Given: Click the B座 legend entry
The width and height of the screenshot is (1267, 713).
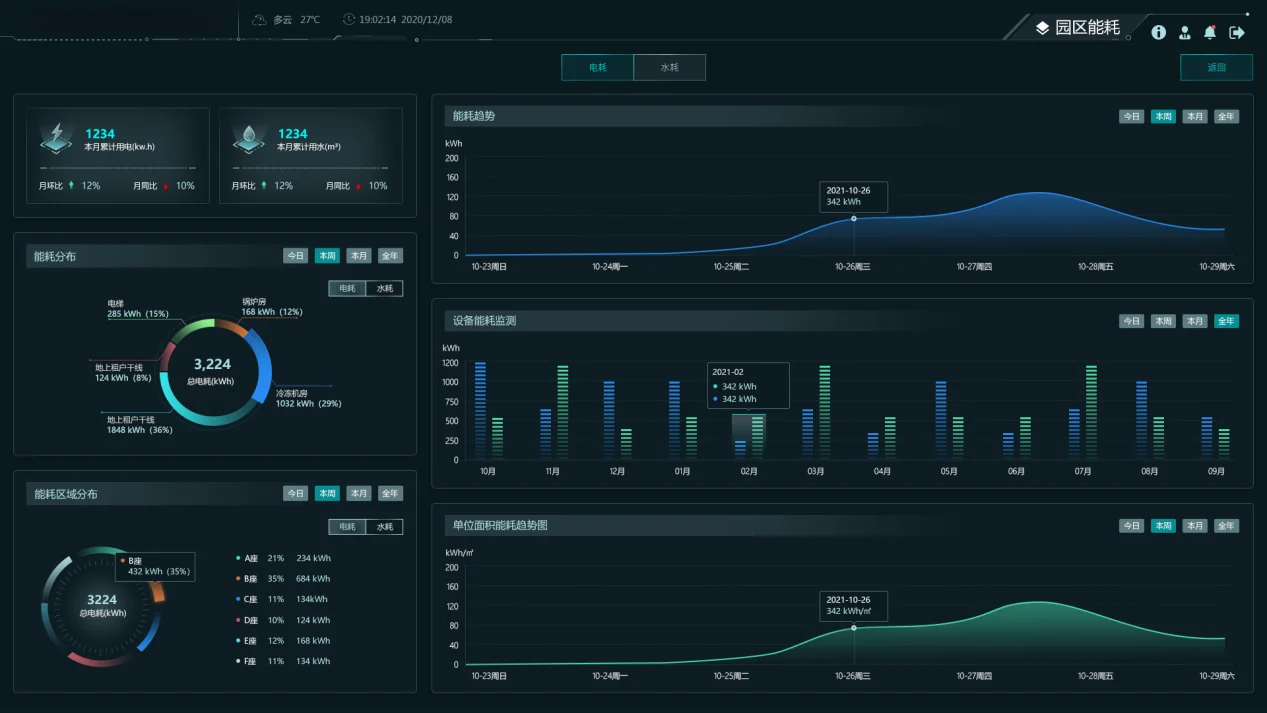Looking at the screenshot, I should pyautogui.click(x=283, y=579).
